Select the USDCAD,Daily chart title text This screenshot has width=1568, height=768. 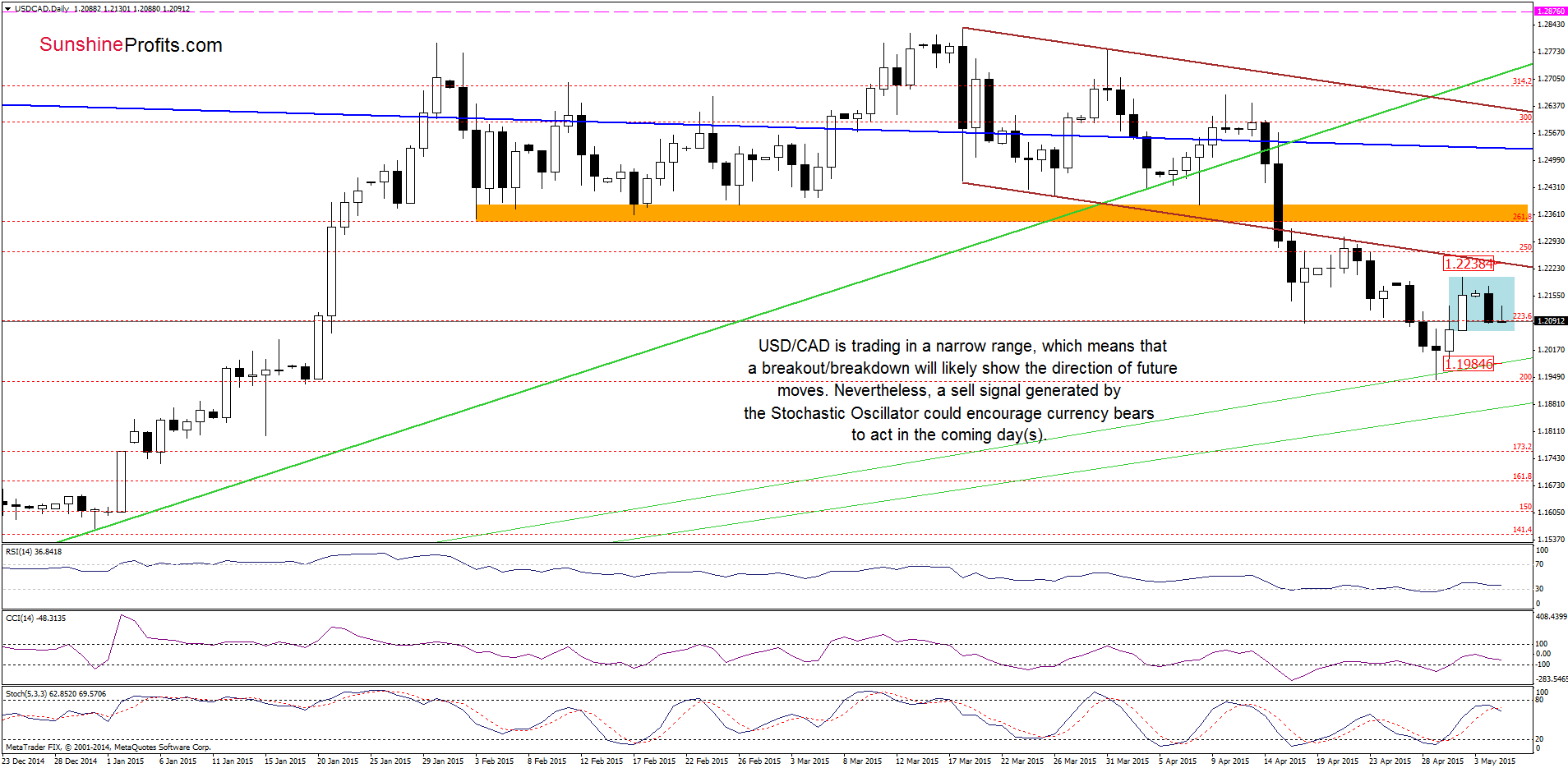(42, 9)
